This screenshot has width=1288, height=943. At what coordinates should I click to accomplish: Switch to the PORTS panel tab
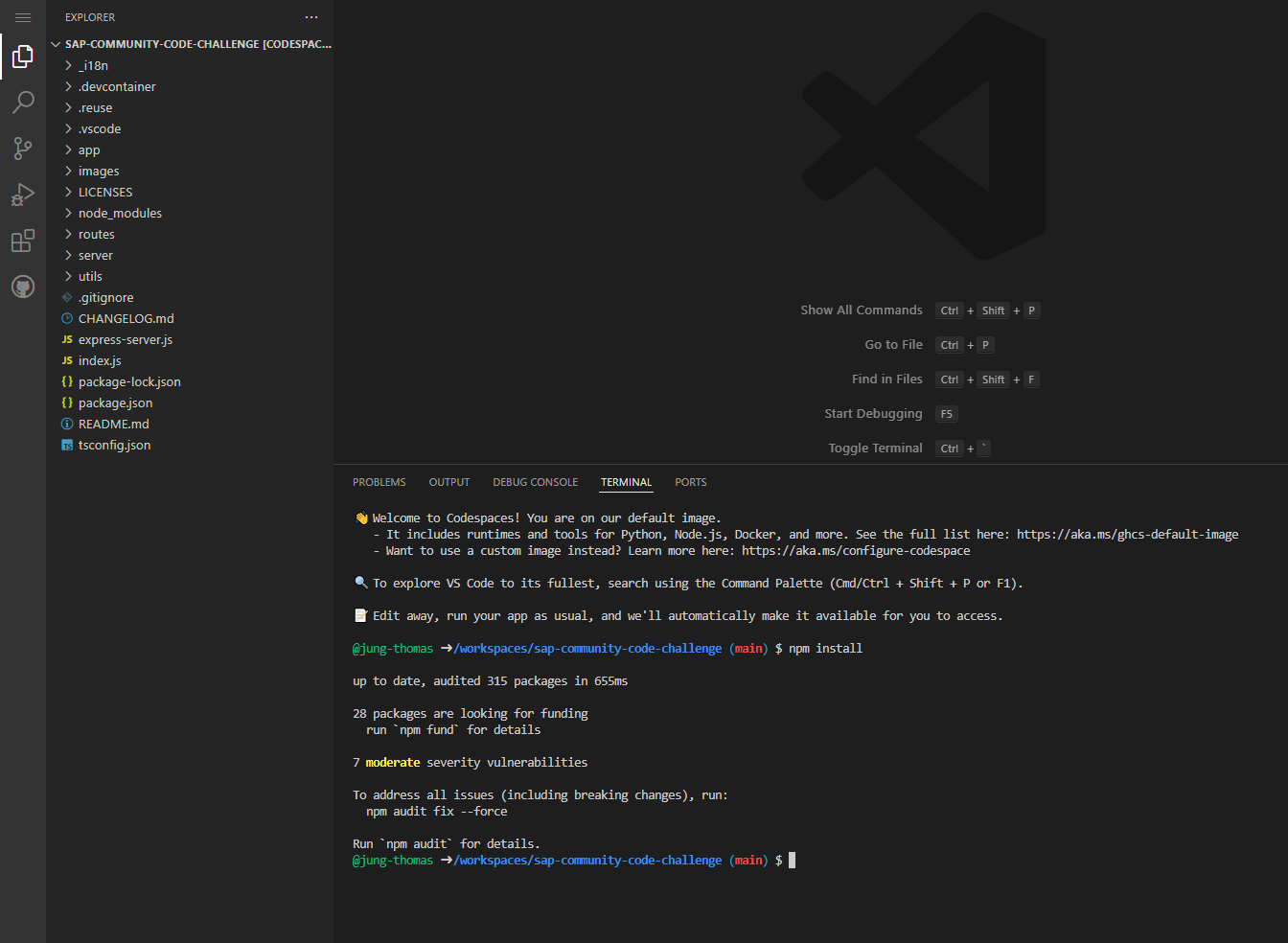click(x=690, y=482)
